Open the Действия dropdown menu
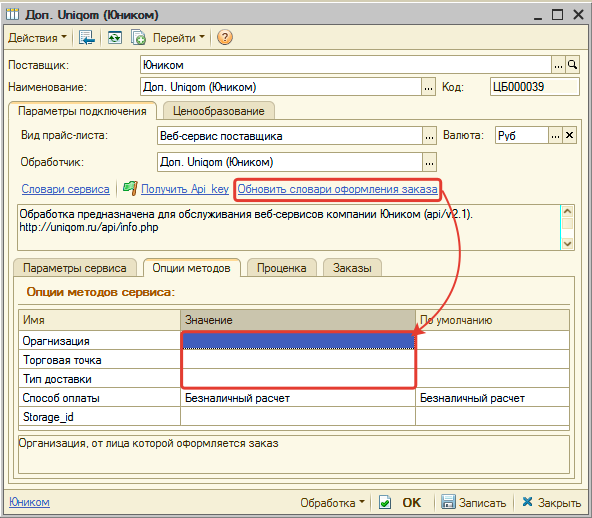The height and width of the screenshot is (518, 592). (x=37, y=38)
